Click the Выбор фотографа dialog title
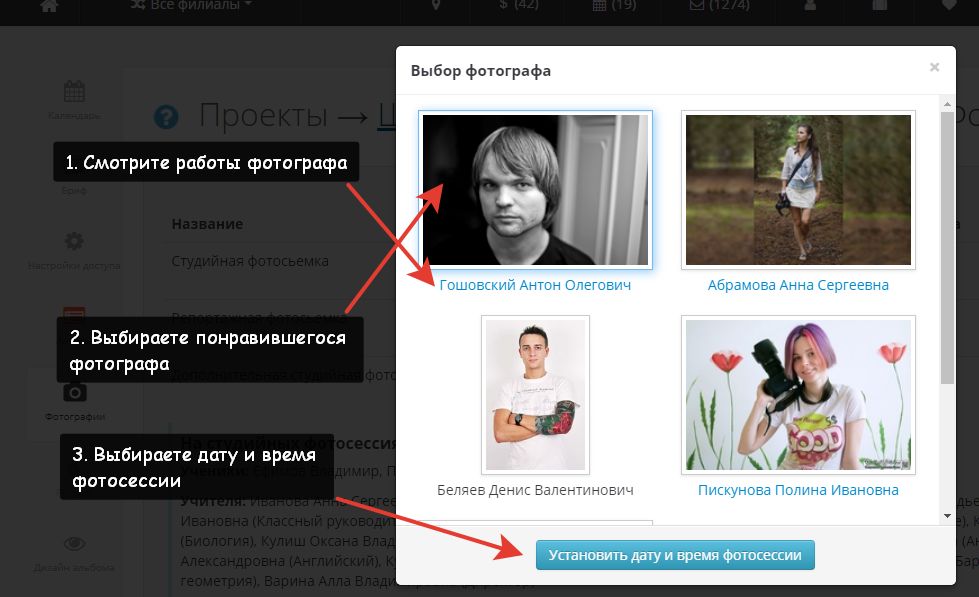Screen dimensions: 979x597 click(481, 71)
